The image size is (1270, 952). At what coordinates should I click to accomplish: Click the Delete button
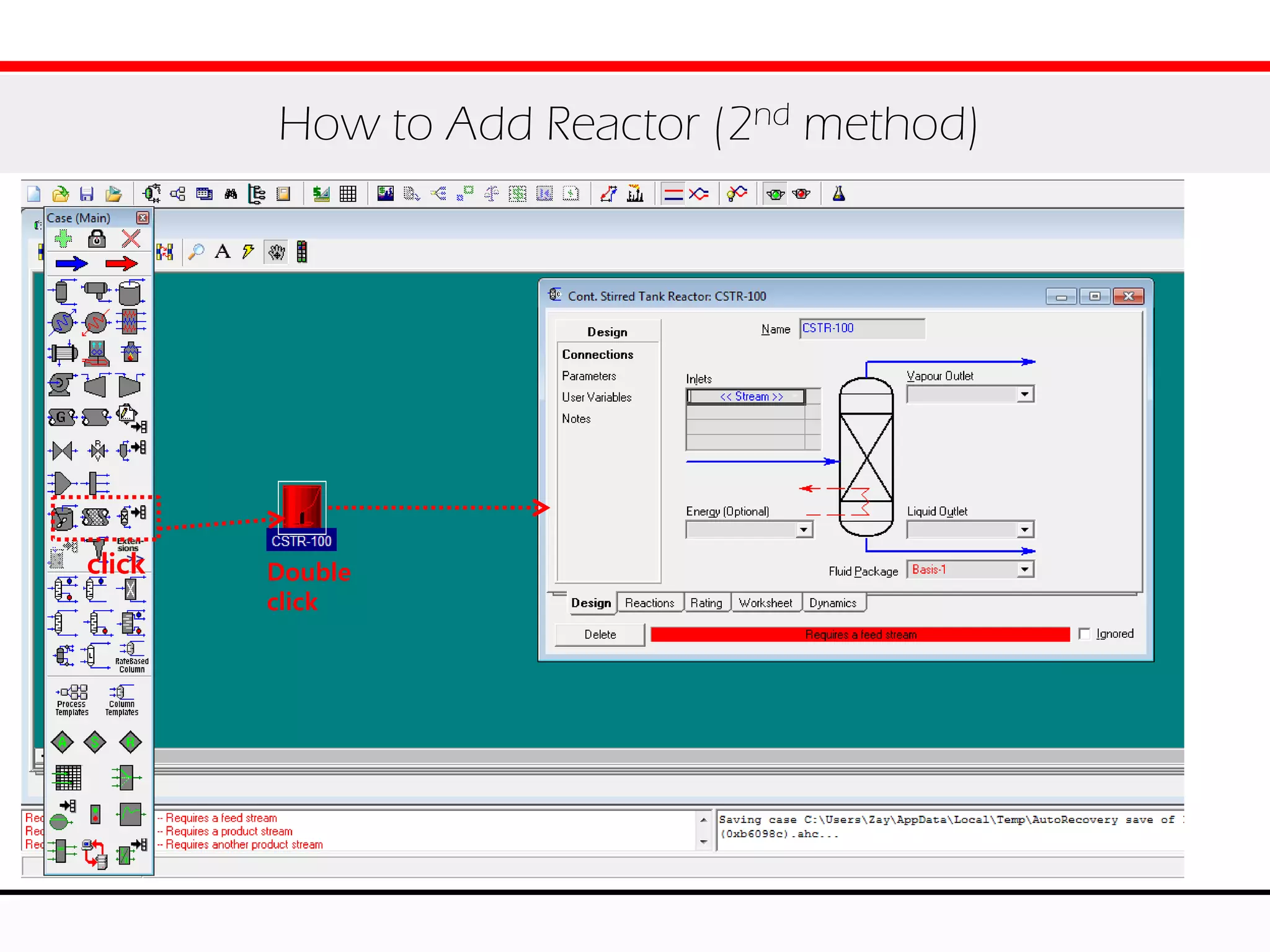[x=600, y=635]
